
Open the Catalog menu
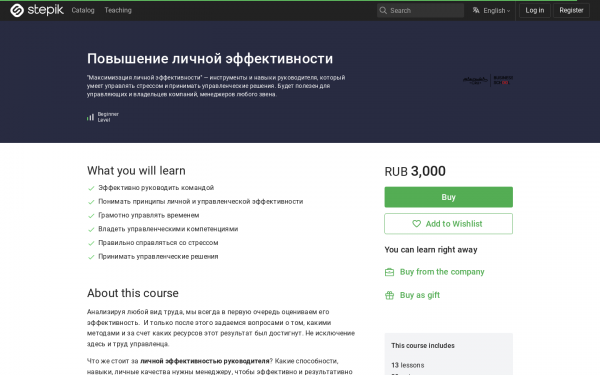(83, 10)
